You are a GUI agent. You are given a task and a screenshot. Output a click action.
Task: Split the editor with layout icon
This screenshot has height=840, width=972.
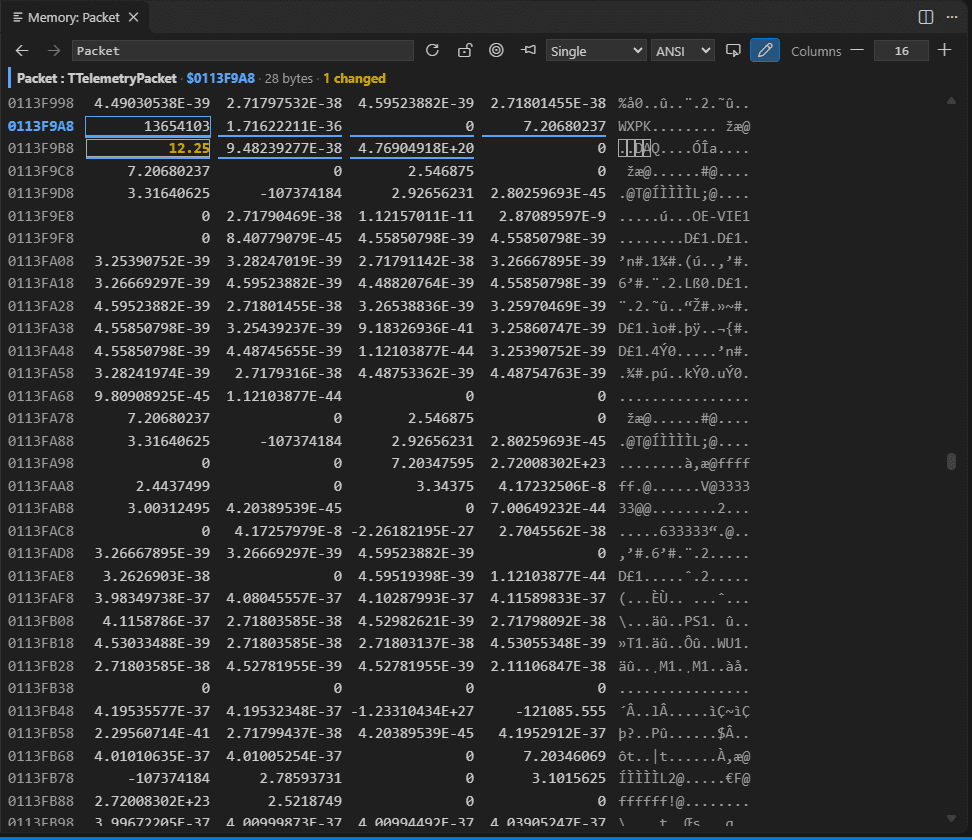[926, 17]
